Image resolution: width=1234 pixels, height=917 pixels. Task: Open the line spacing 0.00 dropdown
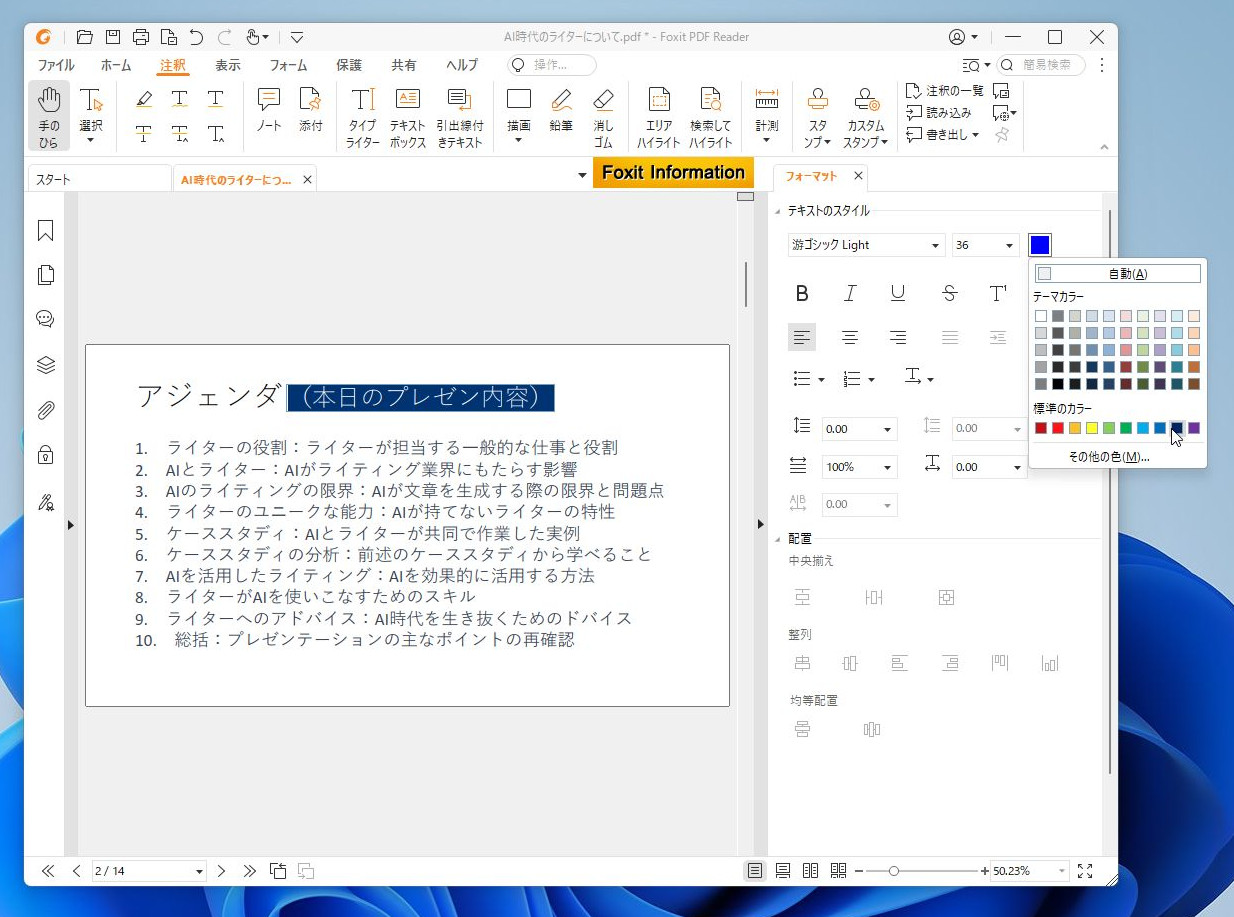(887, 429)
